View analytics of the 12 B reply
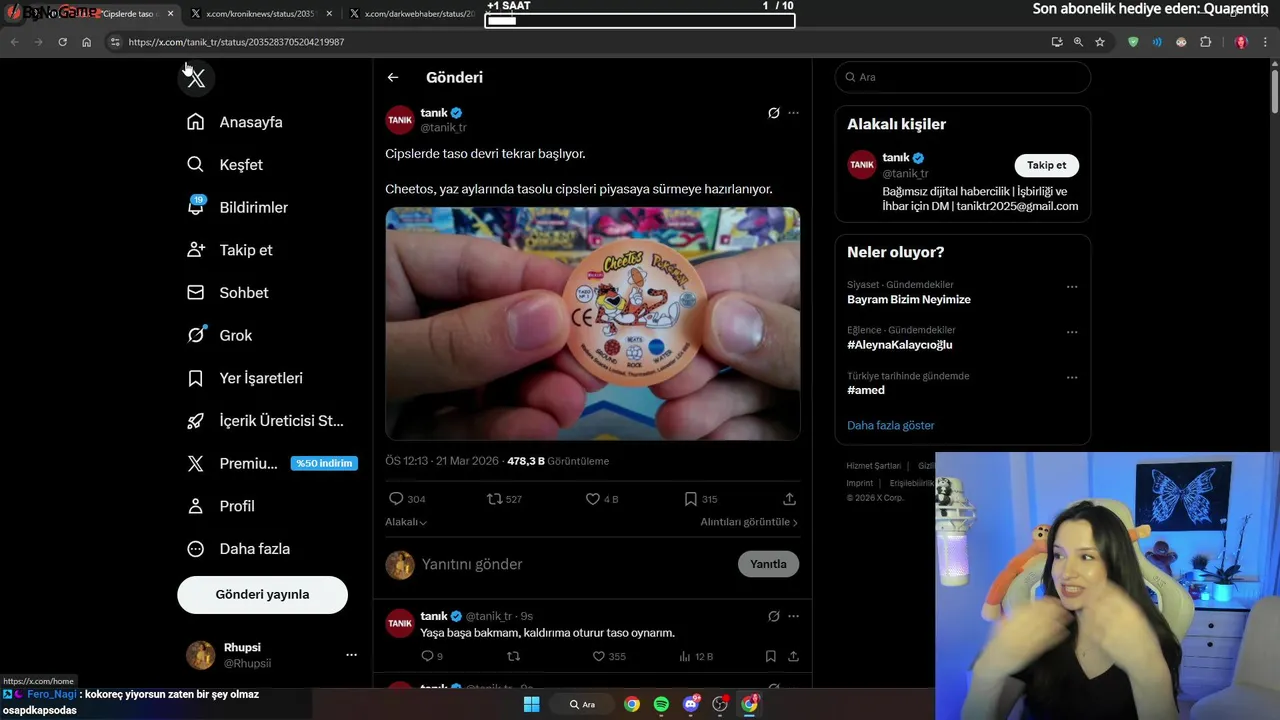This screenshot has height=720, width=1280. tap(695, 656)
